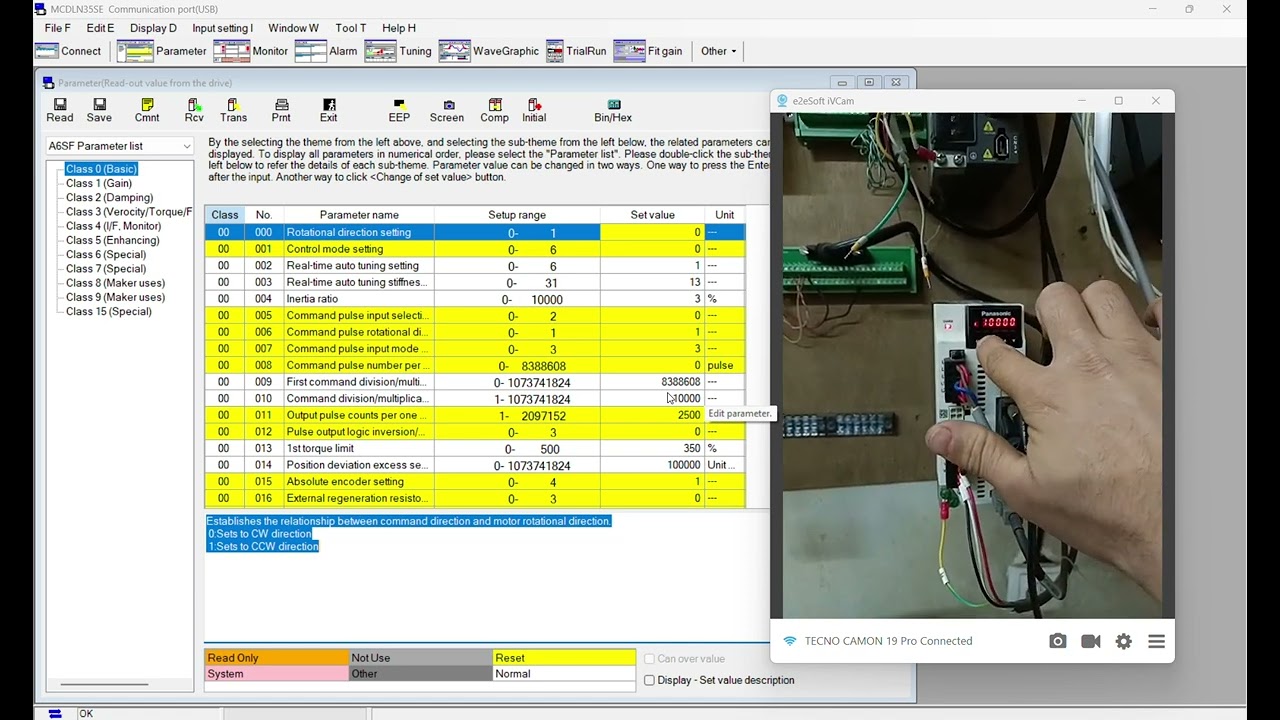1280x720 pixels.
Task: Click the Comp compare icon
Action: pyautogui.click(x=494, y=110)
